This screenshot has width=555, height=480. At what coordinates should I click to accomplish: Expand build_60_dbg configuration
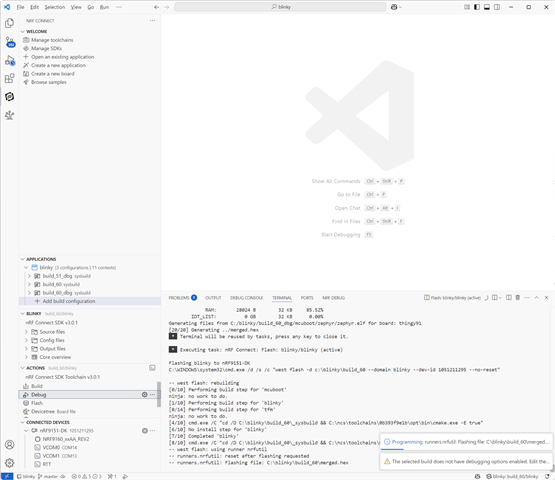29,293
